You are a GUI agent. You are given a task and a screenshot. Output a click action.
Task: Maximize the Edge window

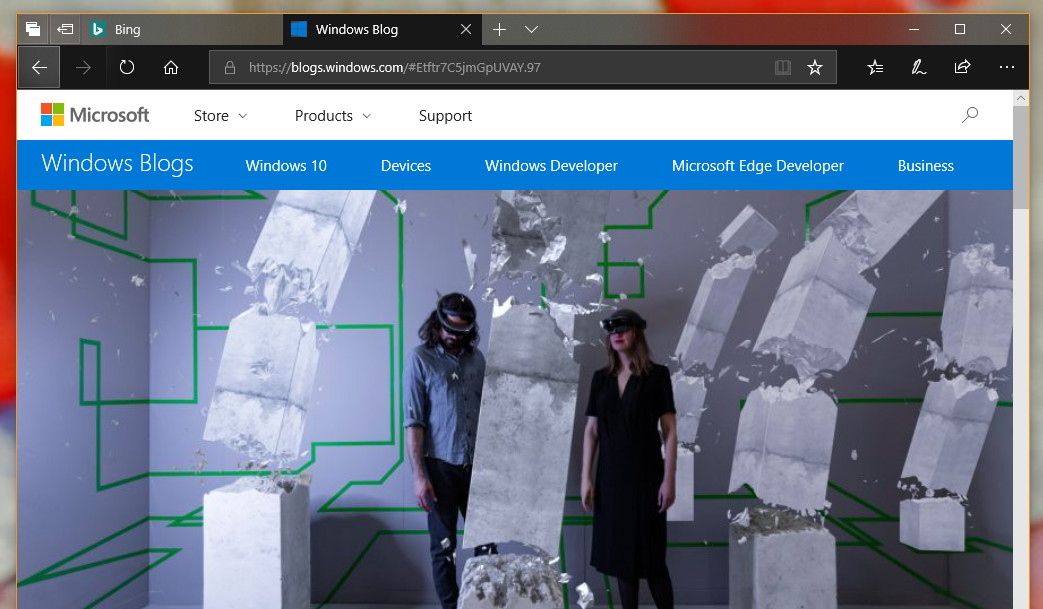960,29
